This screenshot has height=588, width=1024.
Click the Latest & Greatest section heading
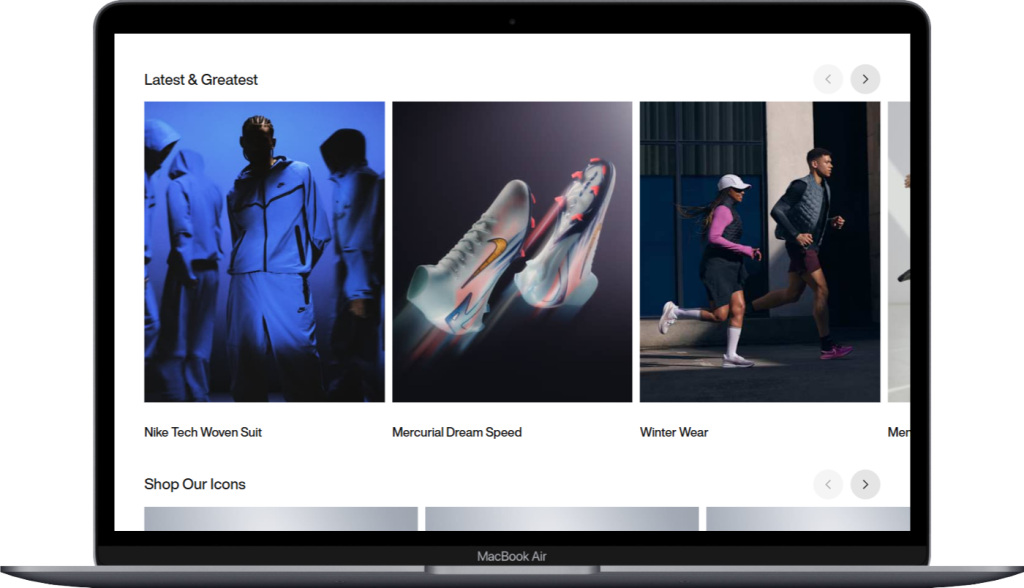[x=201, y=80]
